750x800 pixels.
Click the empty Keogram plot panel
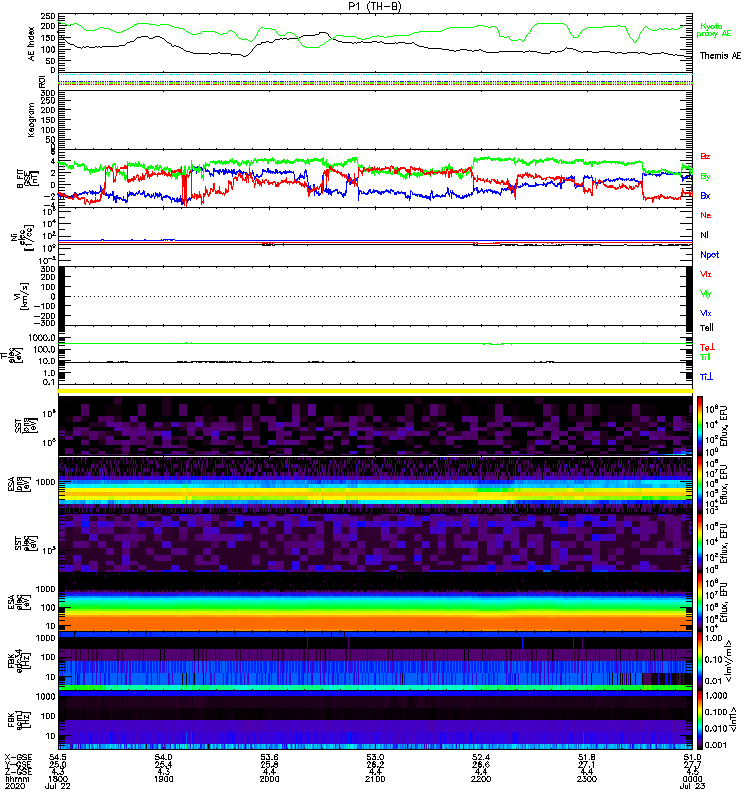pos(375,120)
